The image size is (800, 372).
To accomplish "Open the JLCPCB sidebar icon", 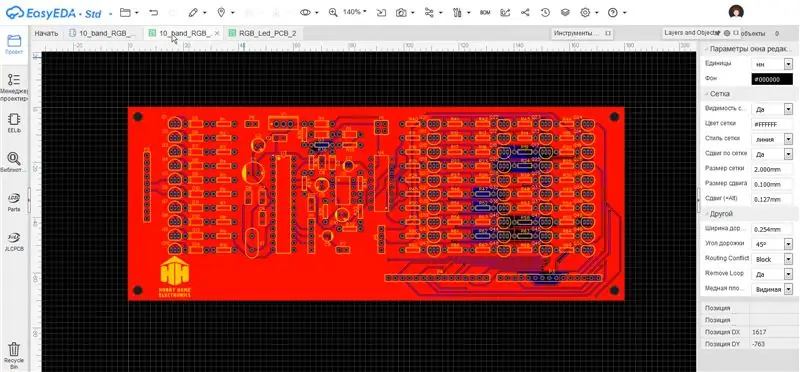I will (14, 241).
